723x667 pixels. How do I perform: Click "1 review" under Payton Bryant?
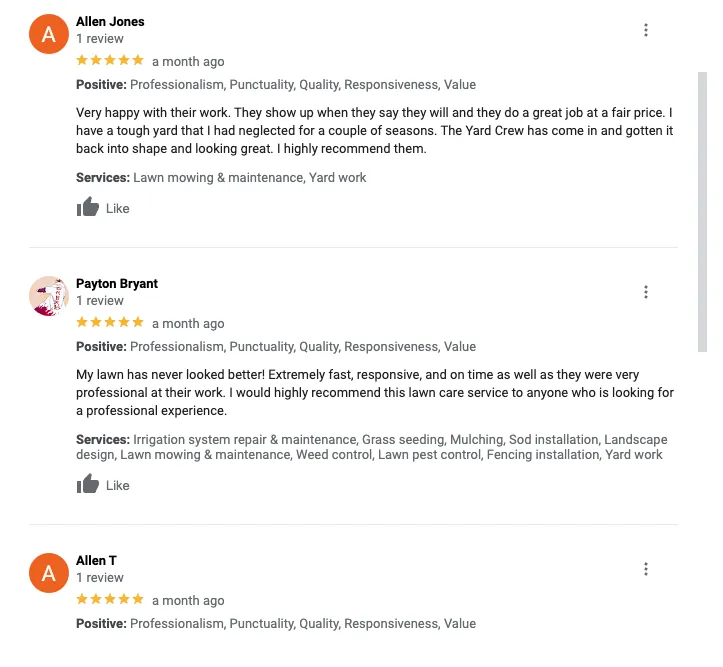100,301
